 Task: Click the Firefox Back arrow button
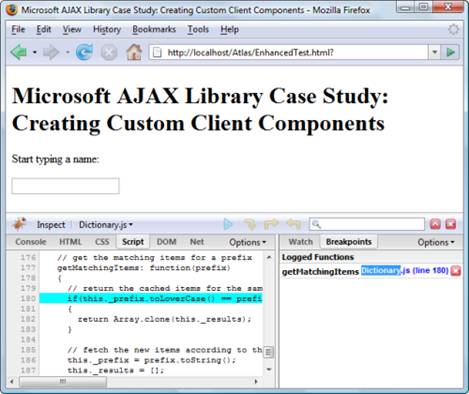tap(19, 52)
